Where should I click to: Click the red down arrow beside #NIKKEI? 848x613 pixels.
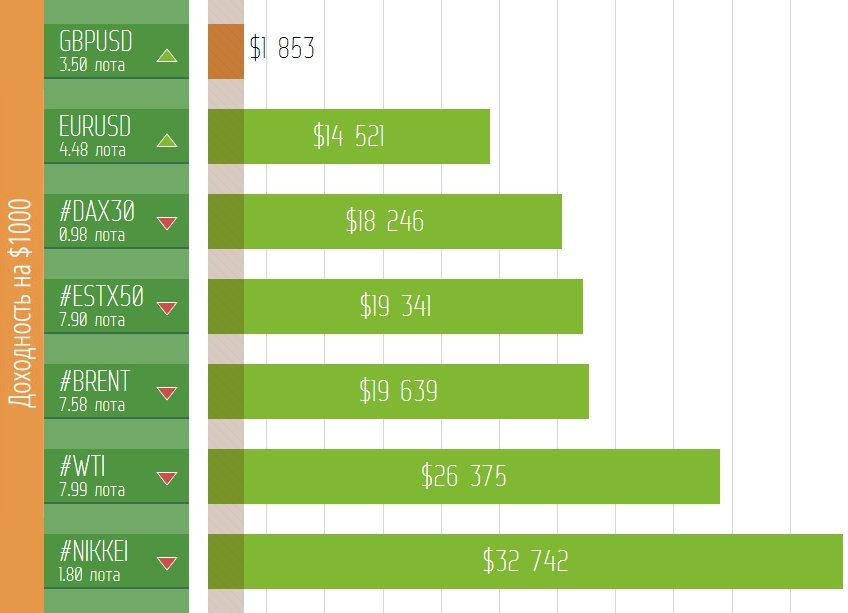pyautogui.click(x=167, y=562)
